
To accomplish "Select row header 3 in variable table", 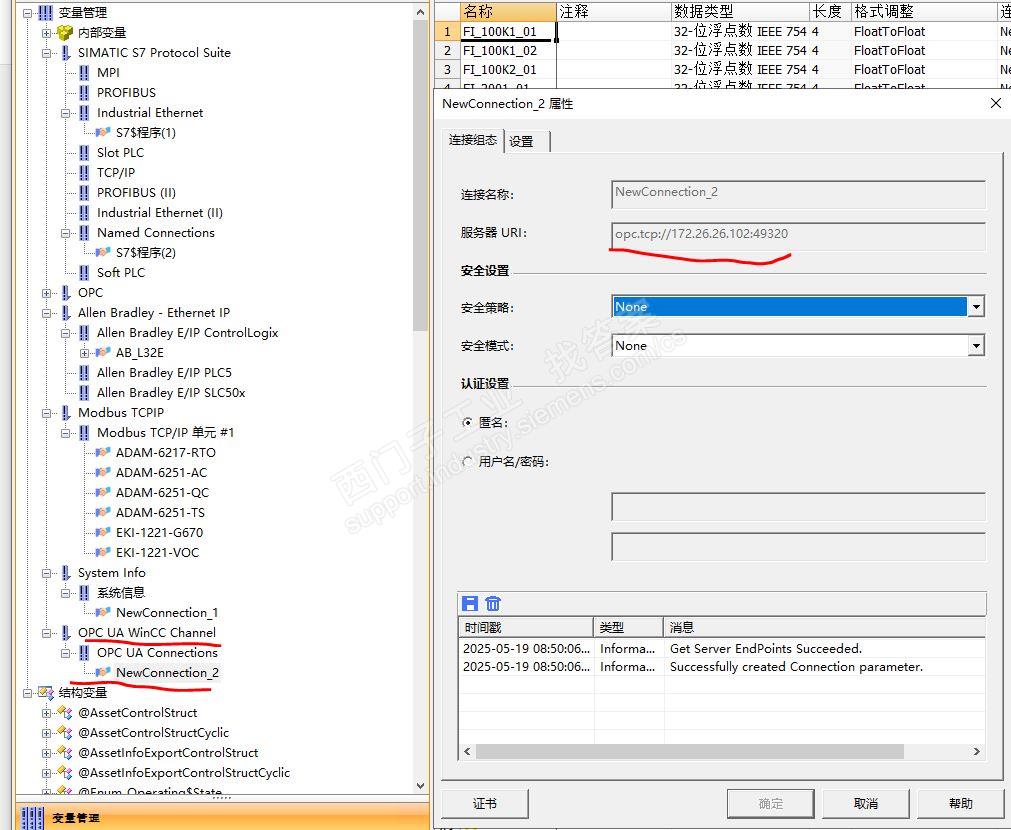I will tap(447, 70).
